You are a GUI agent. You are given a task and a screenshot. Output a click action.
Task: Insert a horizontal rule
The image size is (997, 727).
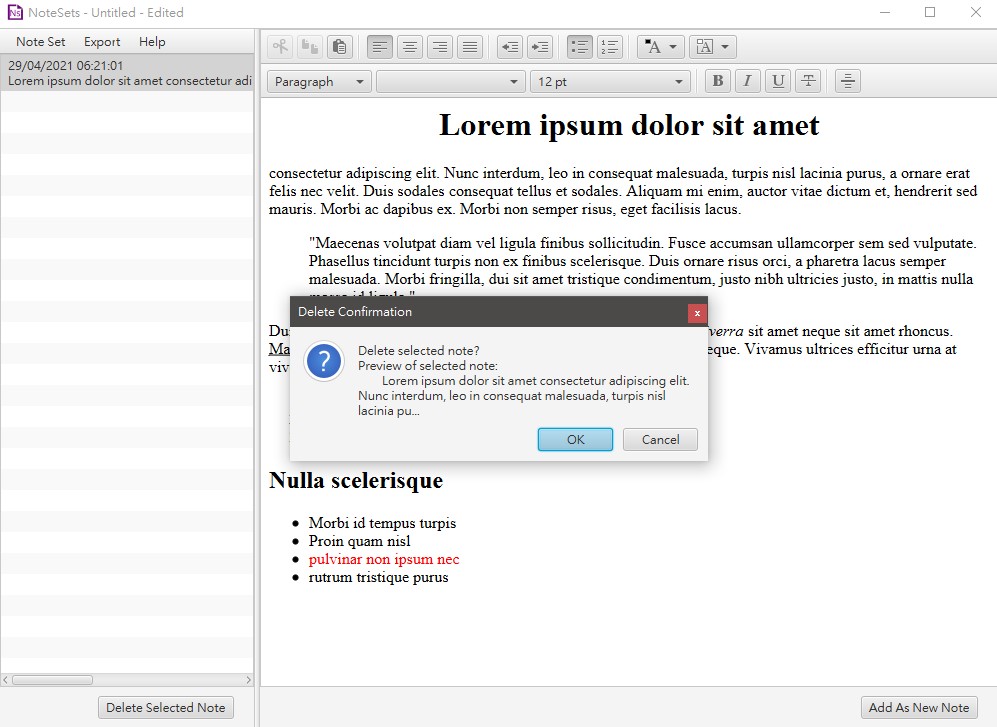click(848, 82)
